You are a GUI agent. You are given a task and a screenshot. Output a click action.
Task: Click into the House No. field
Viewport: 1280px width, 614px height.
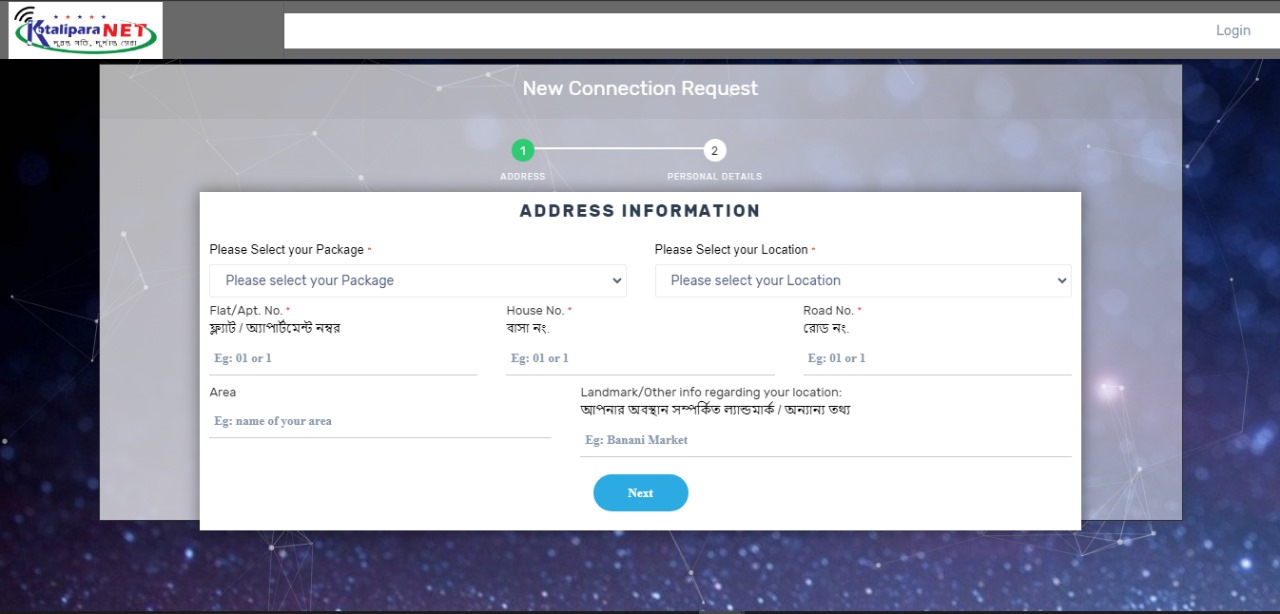640,358
